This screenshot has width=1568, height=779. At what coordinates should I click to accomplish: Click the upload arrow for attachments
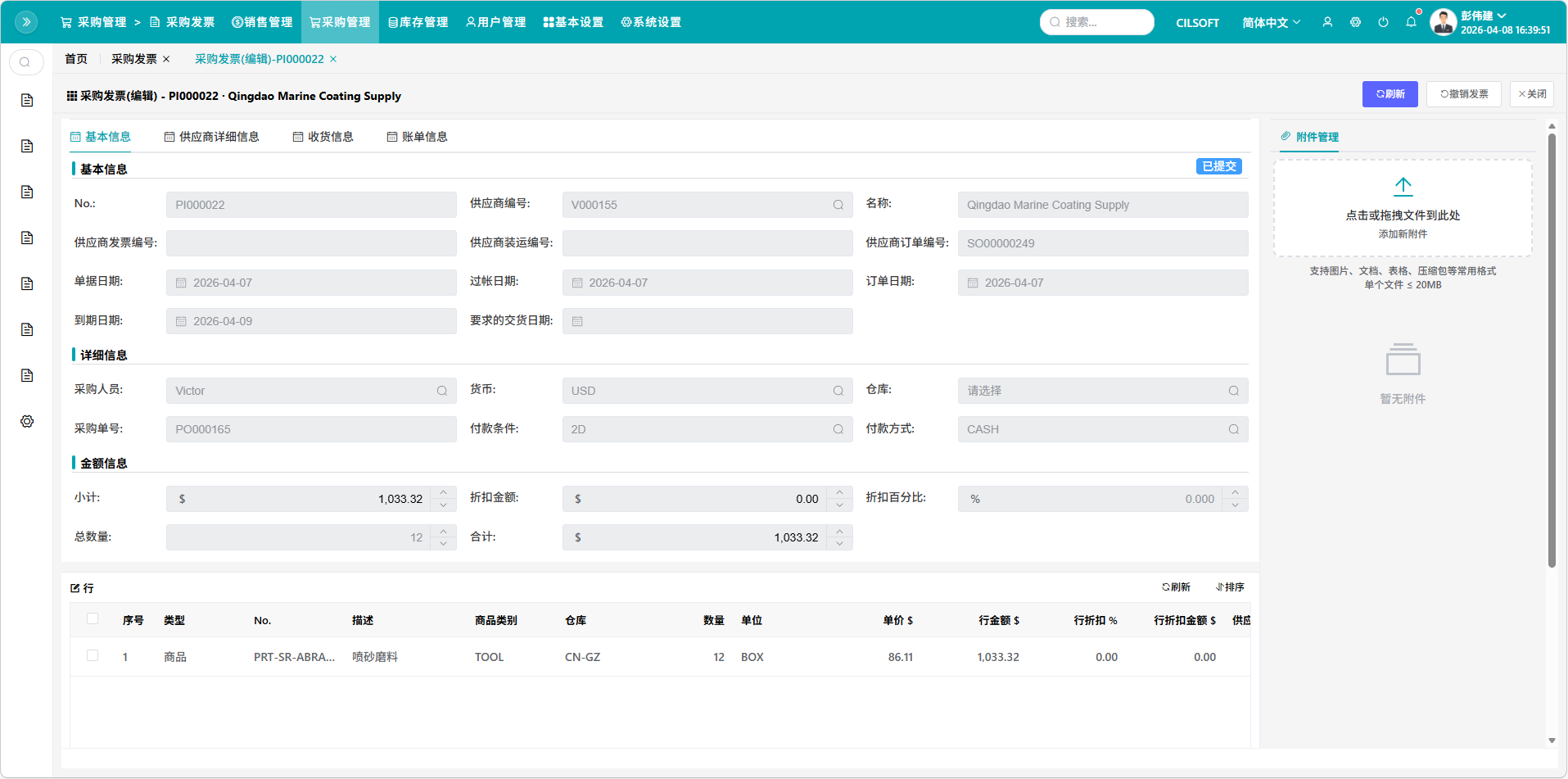pos(1403,187)
